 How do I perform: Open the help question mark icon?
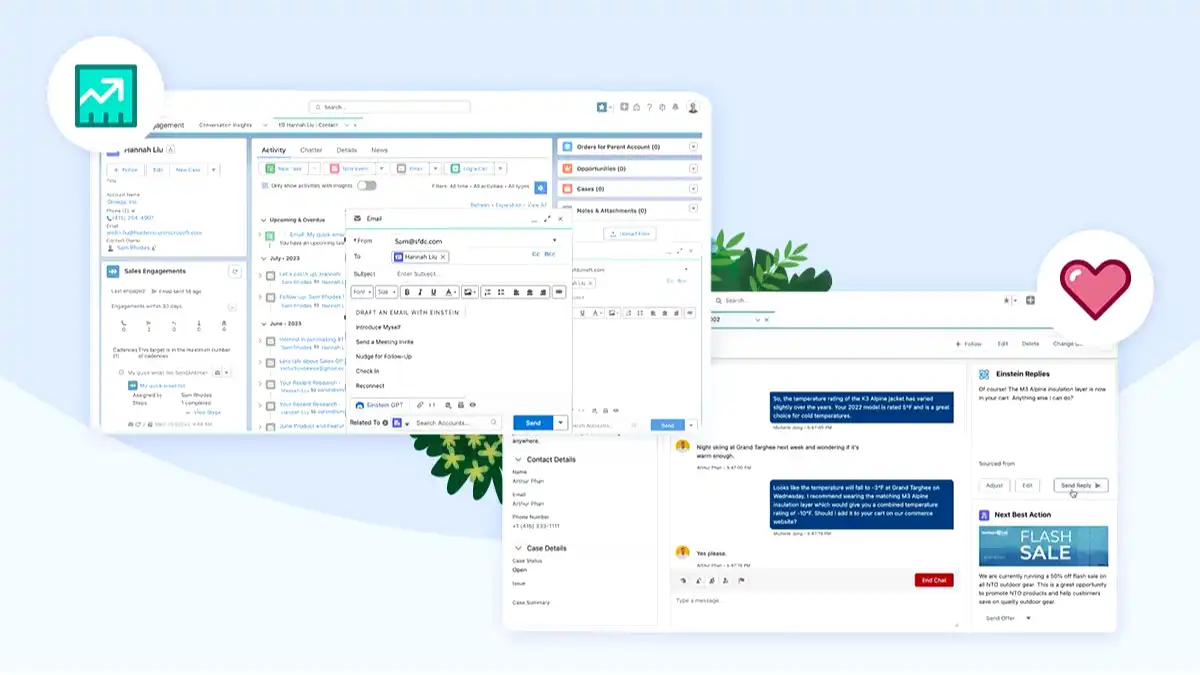coord(649,107)
